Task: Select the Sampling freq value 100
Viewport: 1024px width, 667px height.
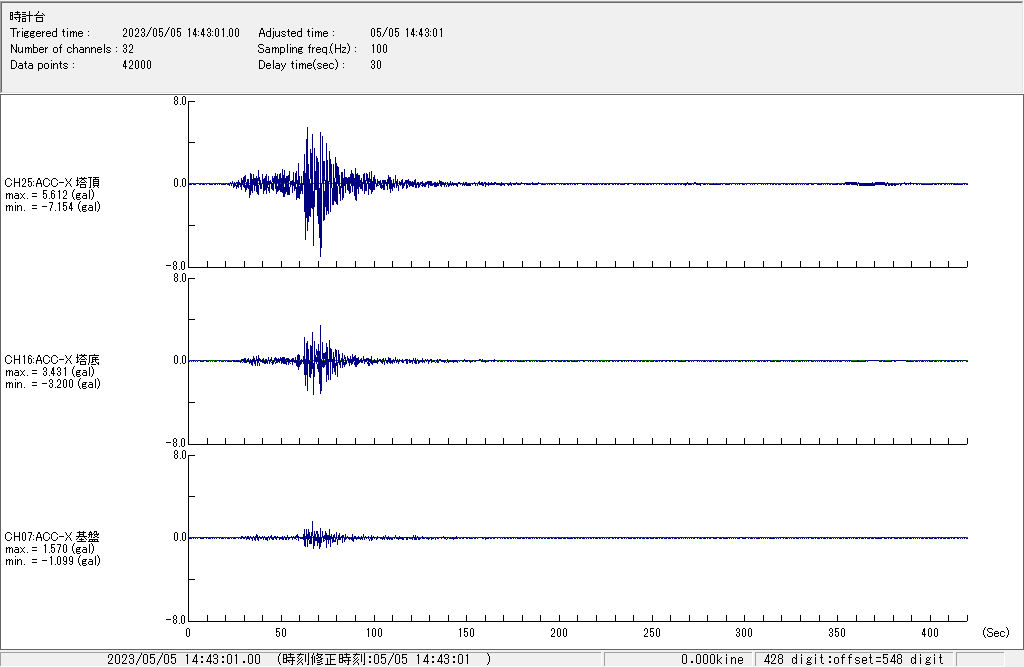Action: (379, 49)
